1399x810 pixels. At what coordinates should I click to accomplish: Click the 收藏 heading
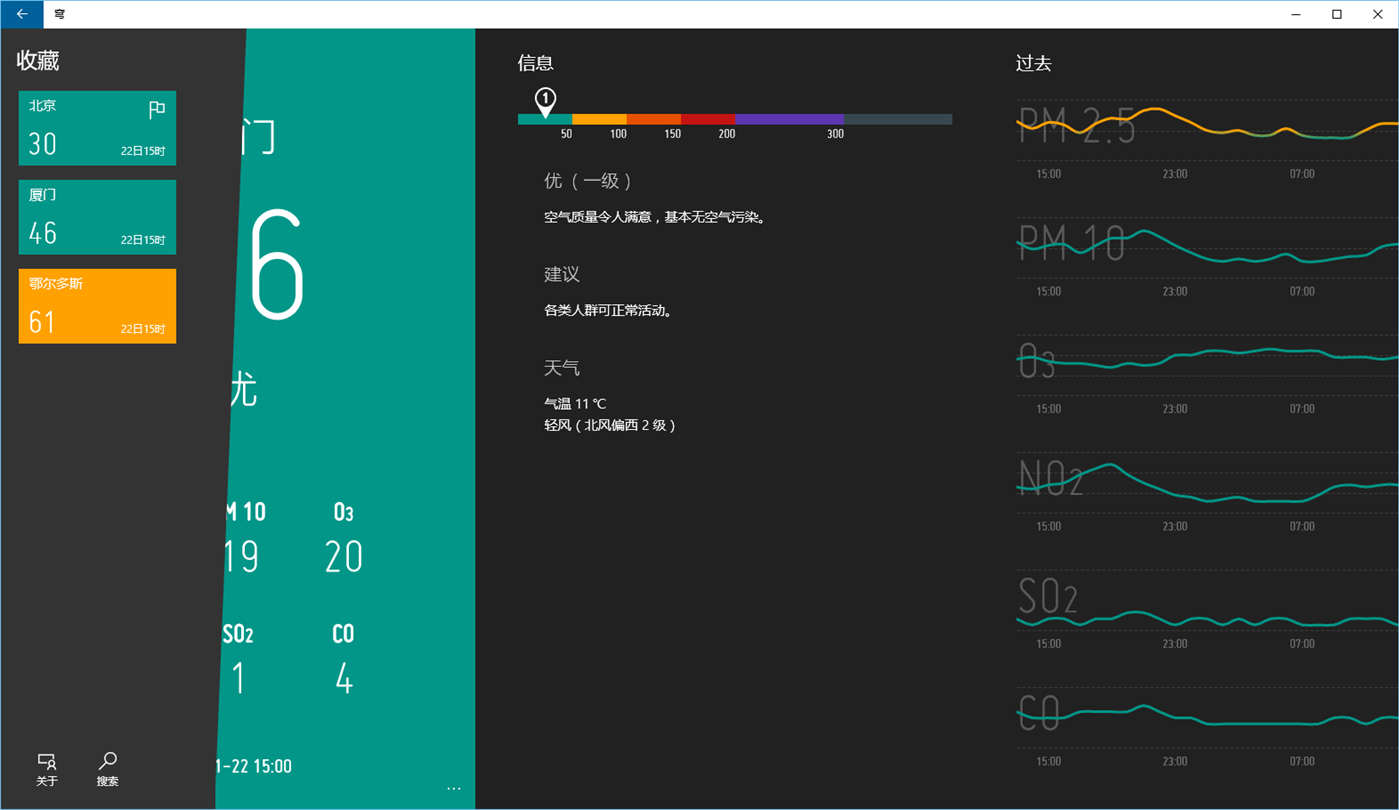[x=38, y=61]
